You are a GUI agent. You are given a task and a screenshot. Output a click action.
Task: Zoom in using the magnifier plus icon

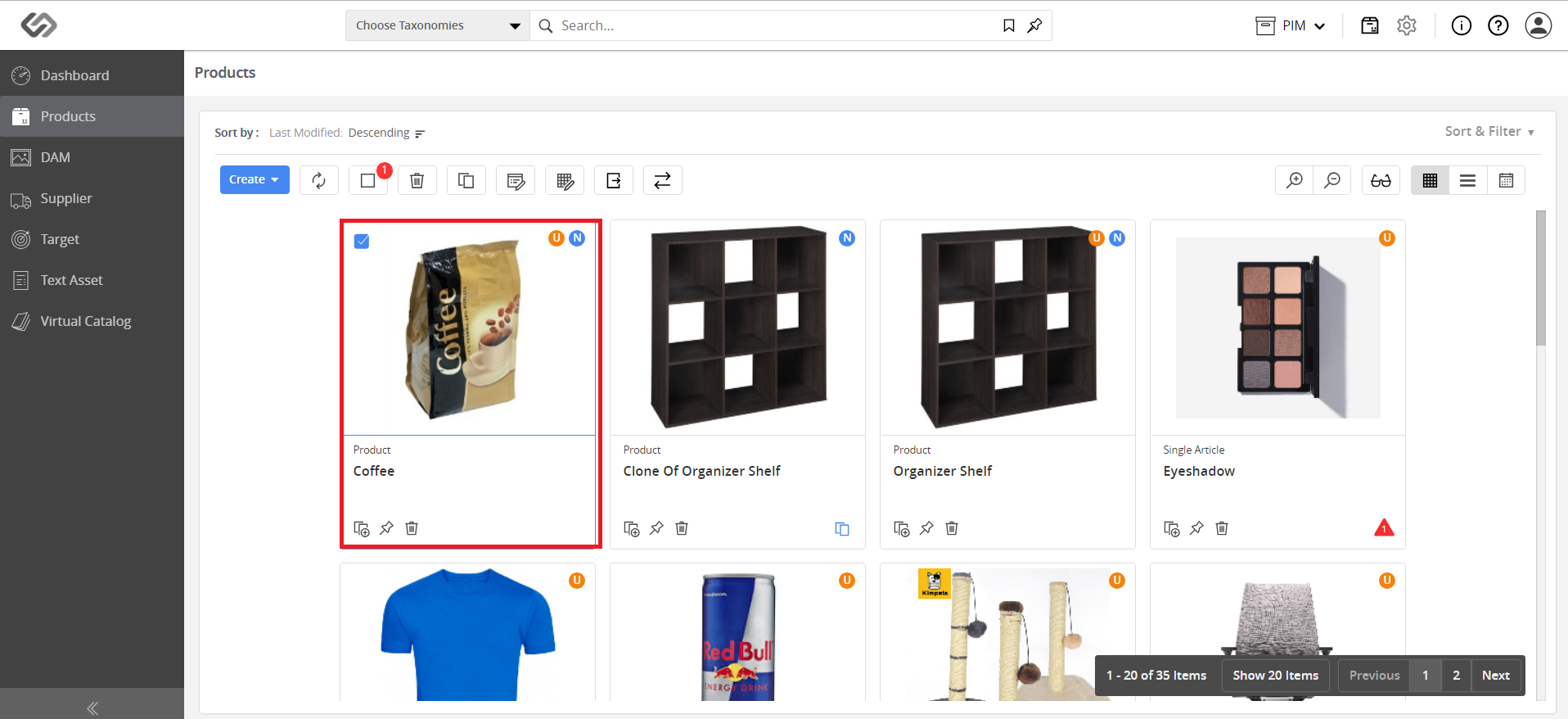(x=1295, y=180)
